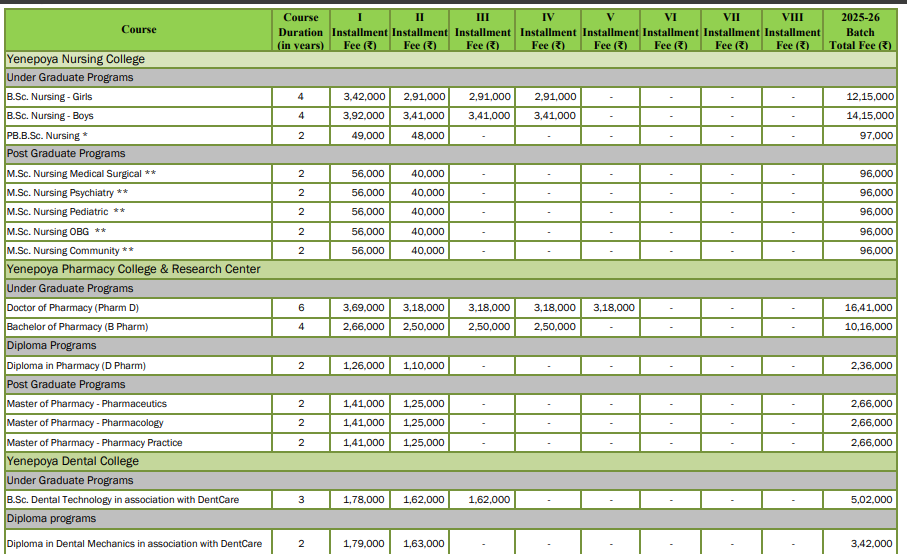907x554 pixels.
Task: Click the Yenepoya Dental College section header
Action: (x=73, y=461)
